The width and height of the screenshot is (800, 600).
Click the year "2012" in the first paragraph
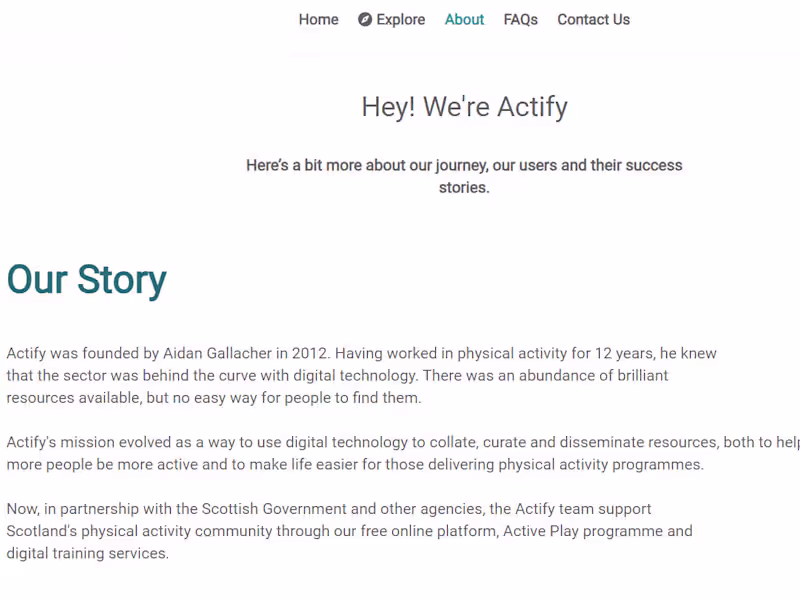[311, 353]
